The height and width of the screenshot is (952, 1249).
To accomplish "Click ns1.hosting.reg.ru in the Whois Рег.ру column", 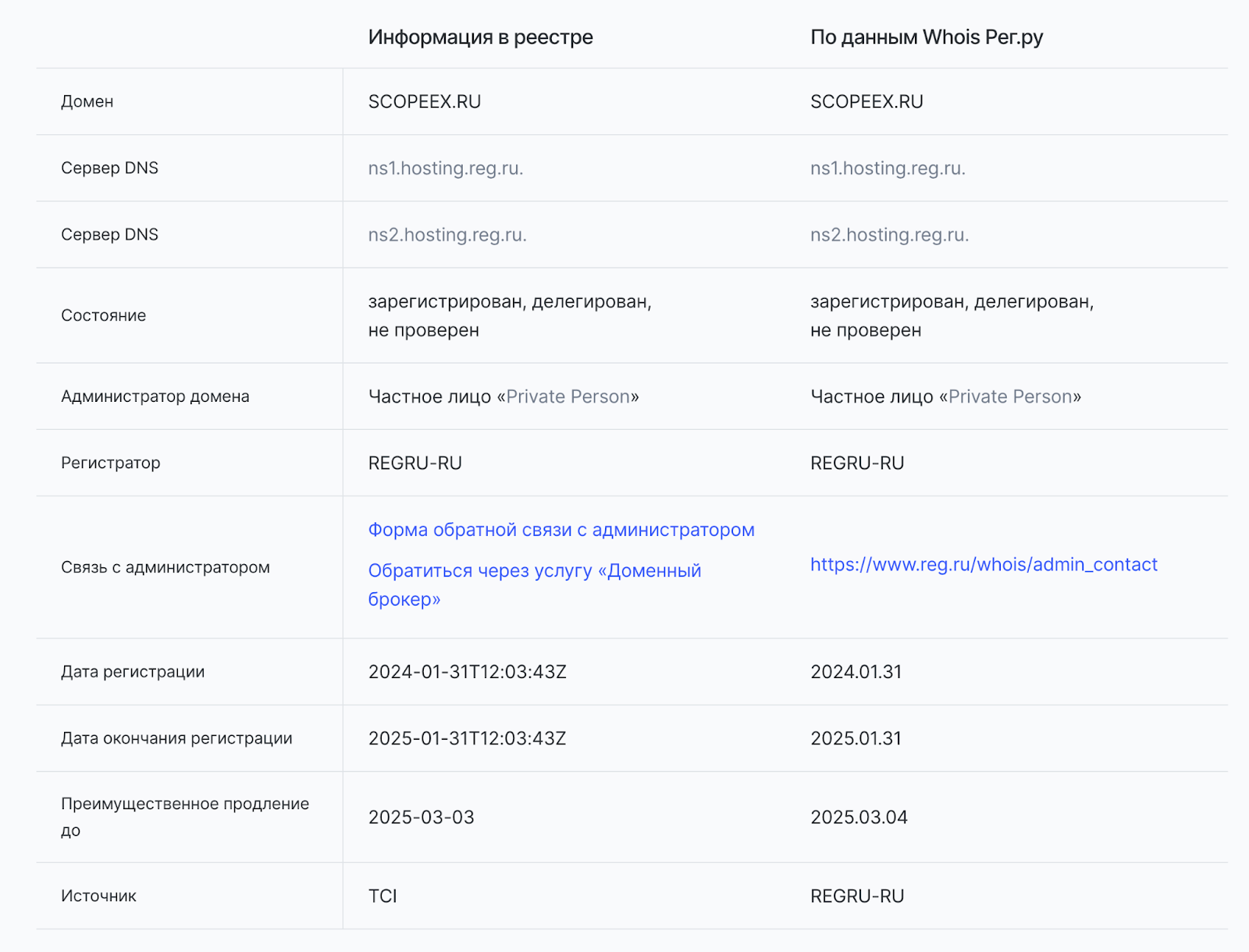I will tap(888, 169).
